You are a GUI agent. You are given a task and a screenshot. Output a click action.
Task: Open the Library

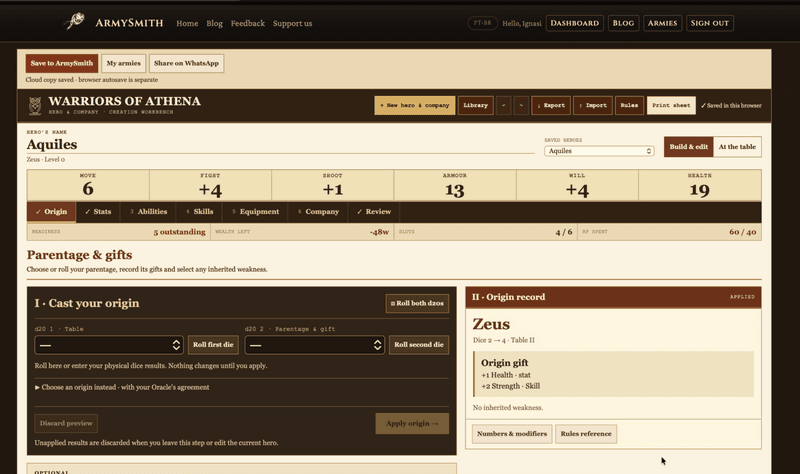tap(476, 106)
